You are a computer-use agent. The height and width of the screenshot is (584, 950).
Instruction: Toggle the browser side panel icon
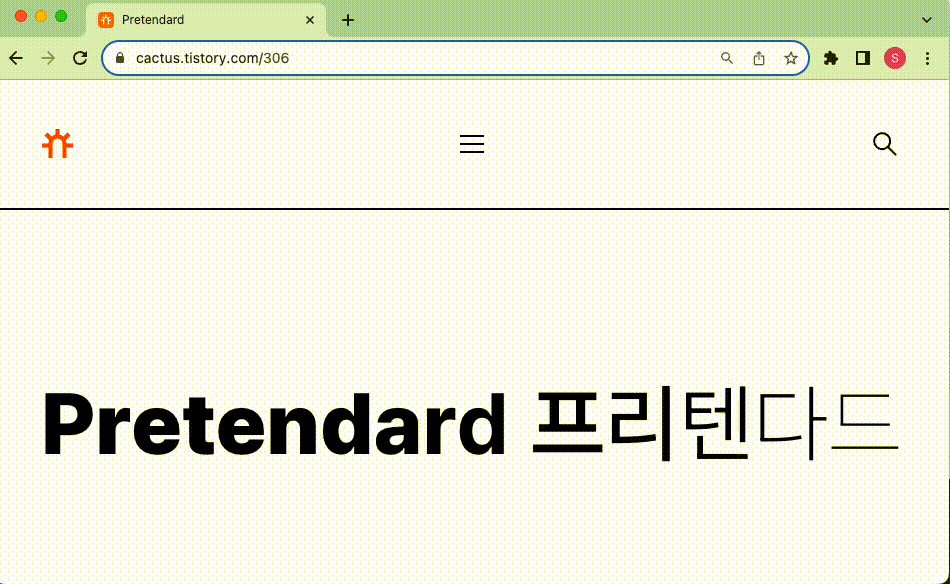tap(863, 58)
